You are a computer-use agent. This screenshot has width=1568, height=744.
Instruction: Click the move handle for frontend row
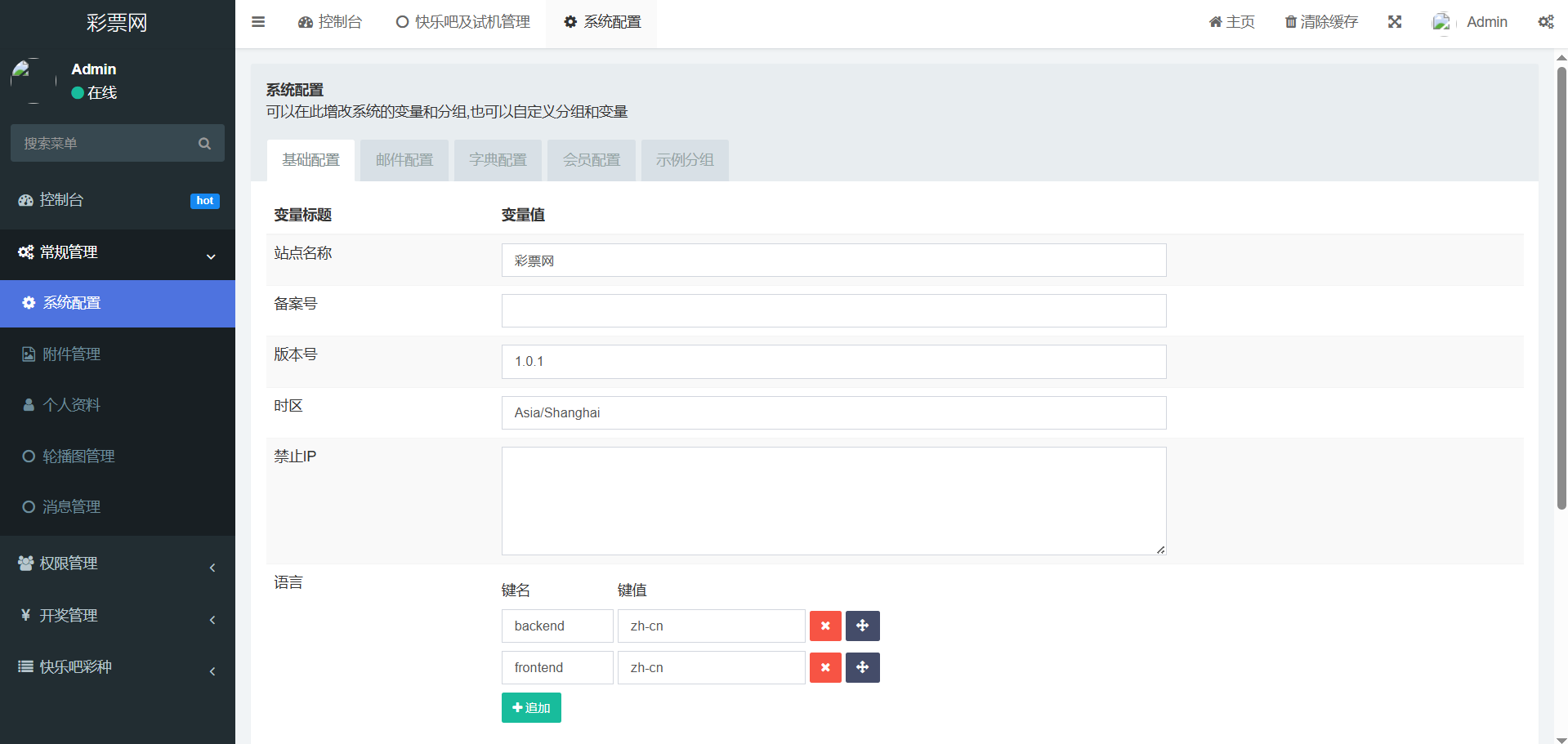[x=862, y=668]
